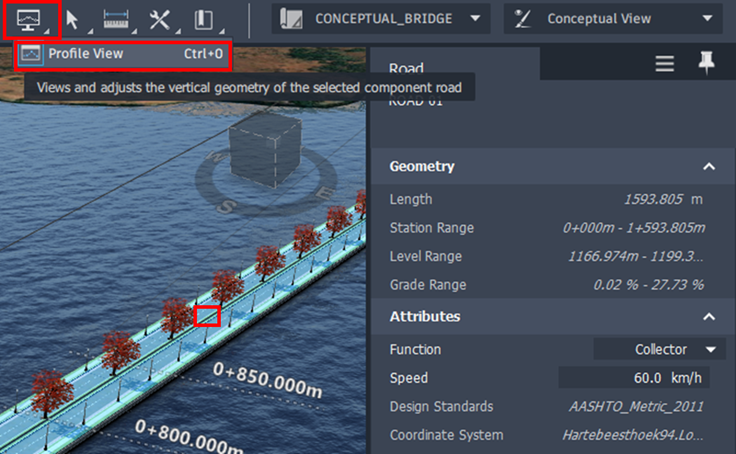The width and height of the screenshot is (736, 454).
Task: Click the Attributes section header
Action: click(552, 317)
